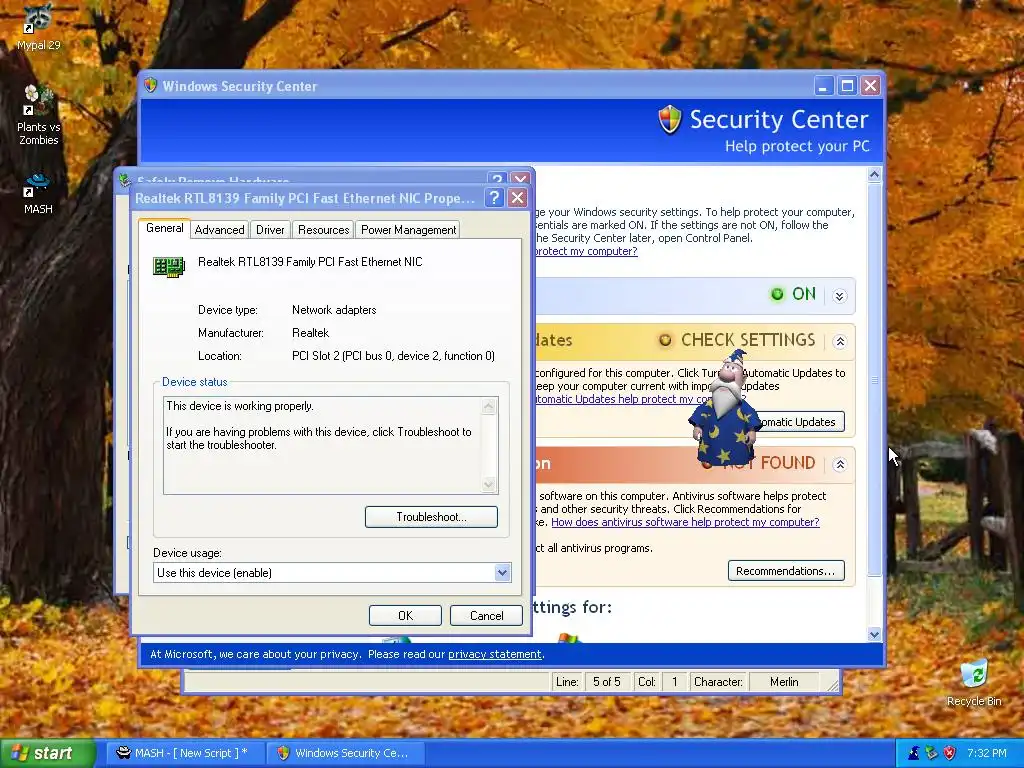Switch to Windows Security Center taskbar button
Viewport: 1024px width, 768px height.
[347, 753]
